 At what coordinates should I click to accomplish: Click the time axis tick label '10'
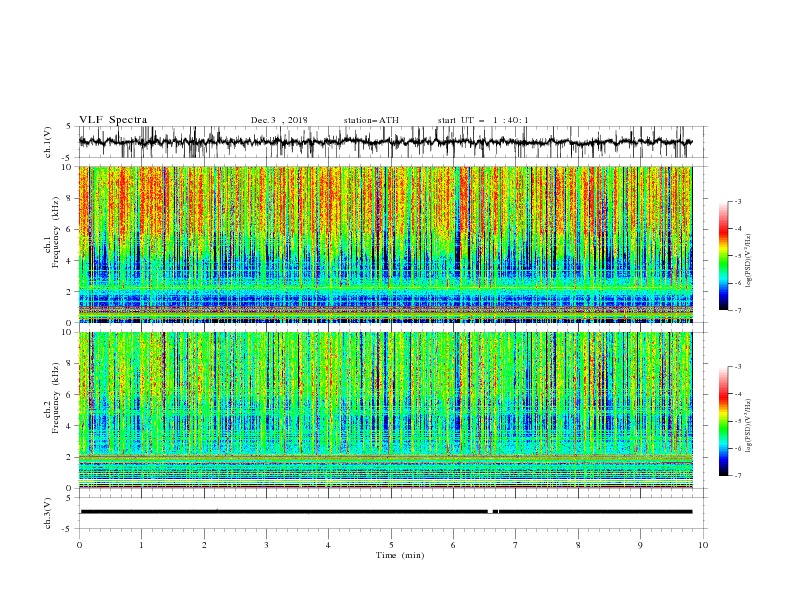[703, 545]
